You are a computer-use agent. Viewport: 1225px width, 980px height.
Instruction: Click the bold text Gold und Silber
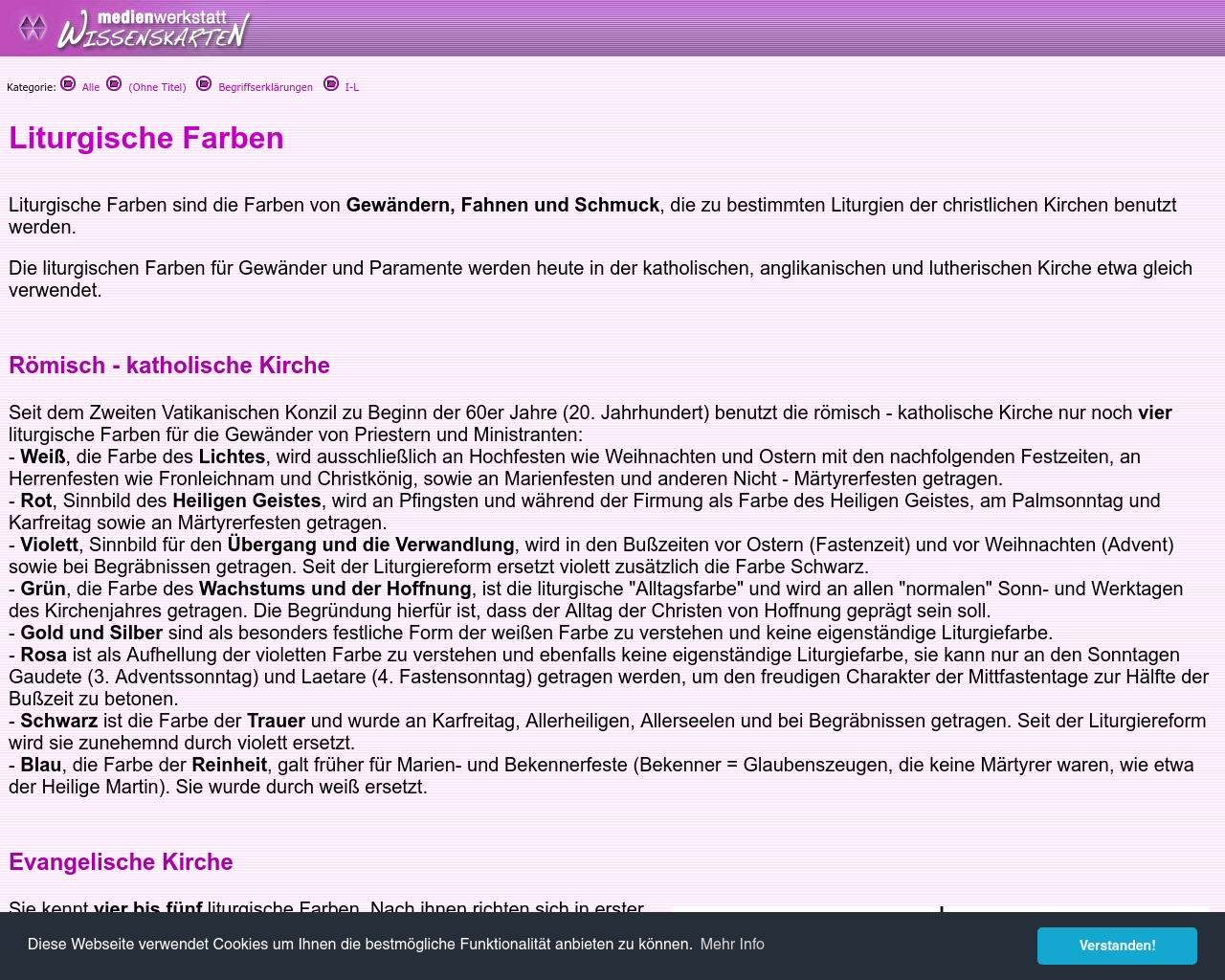[x=92, y=633]
